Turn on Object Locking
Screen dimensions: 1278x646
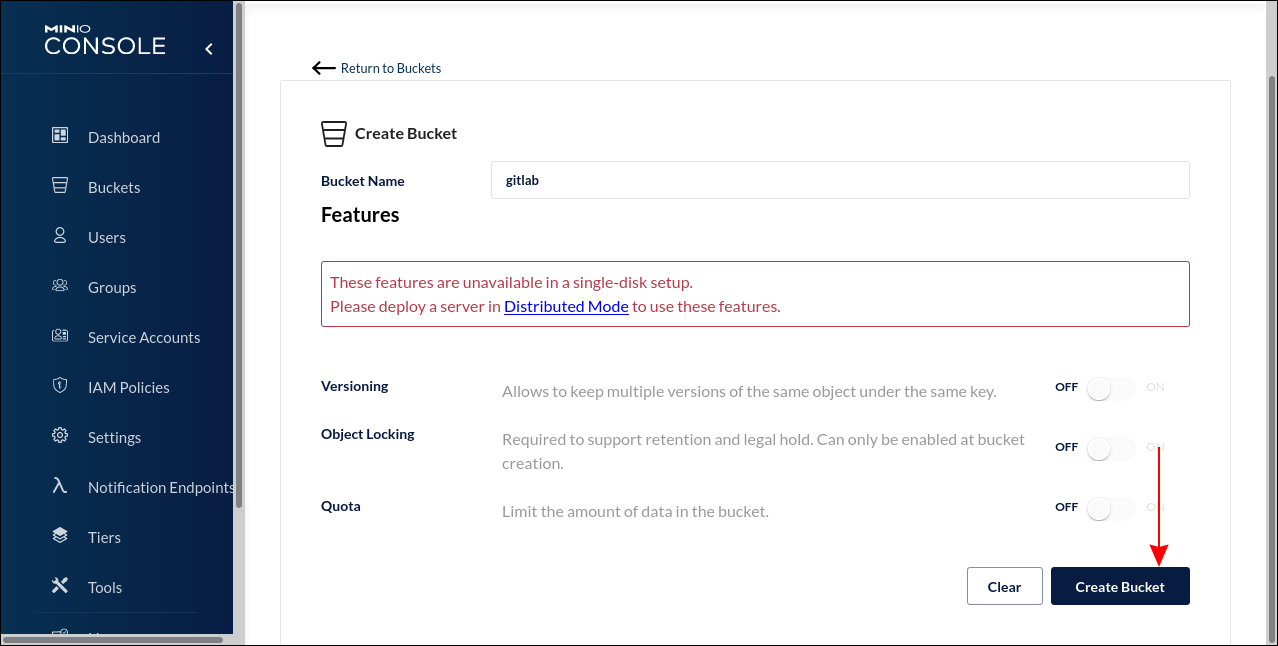[1110, 447]
